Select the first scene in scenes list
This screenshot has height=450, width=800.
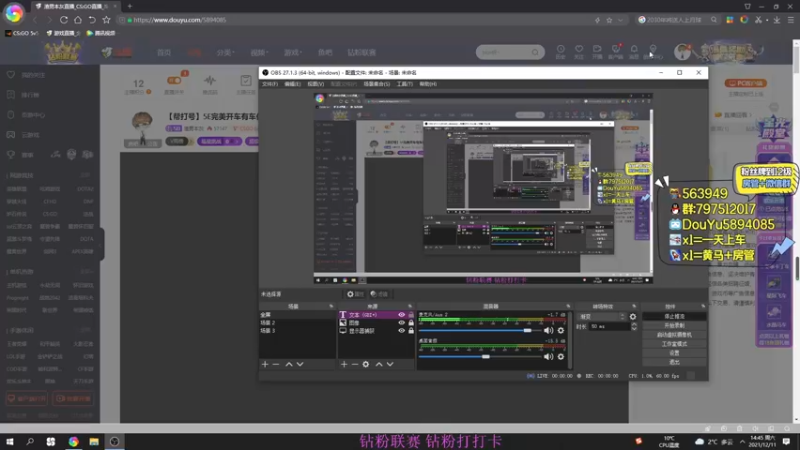click(x=297, y=315)
